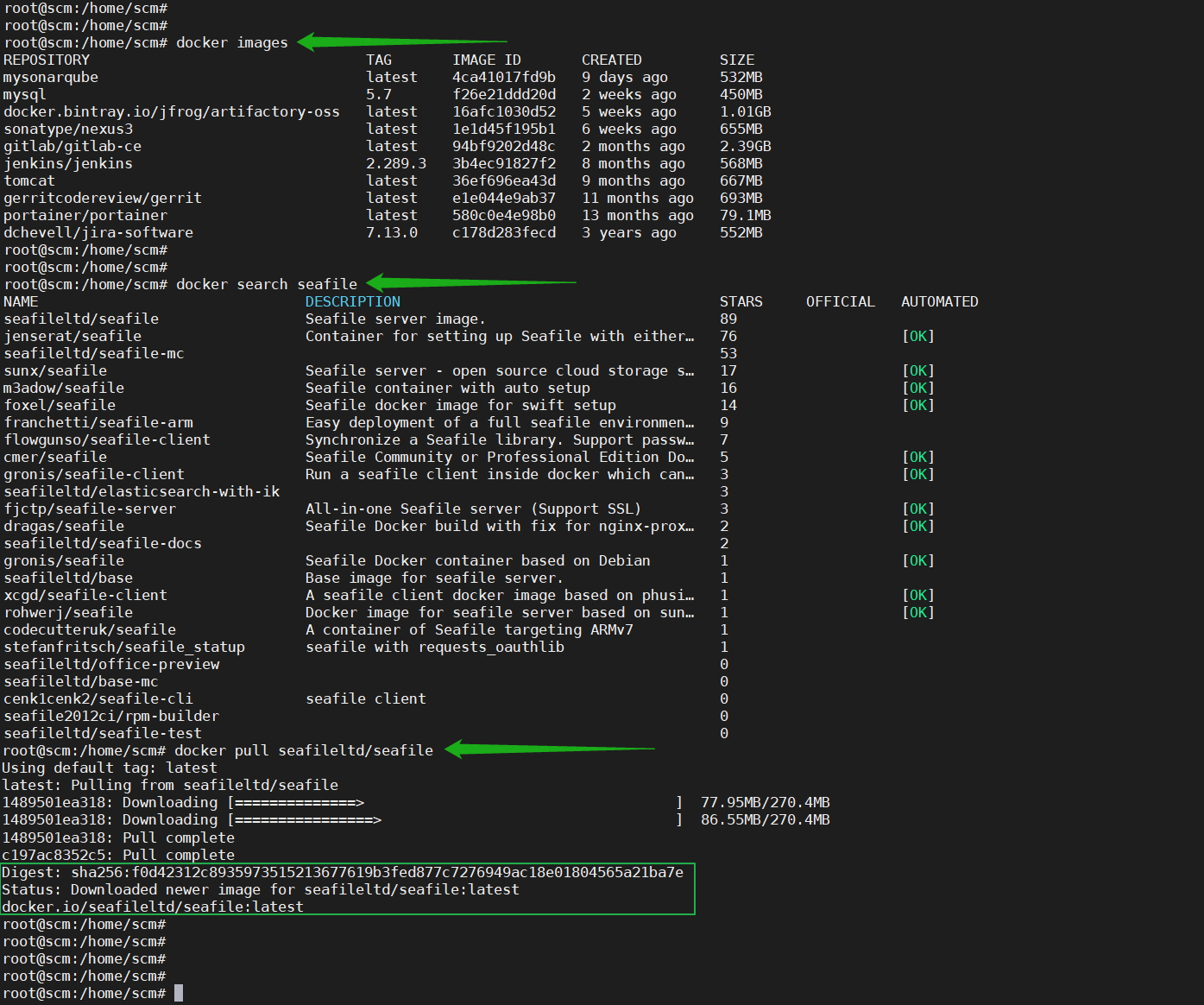Select the 79.1MB size value

746,215
